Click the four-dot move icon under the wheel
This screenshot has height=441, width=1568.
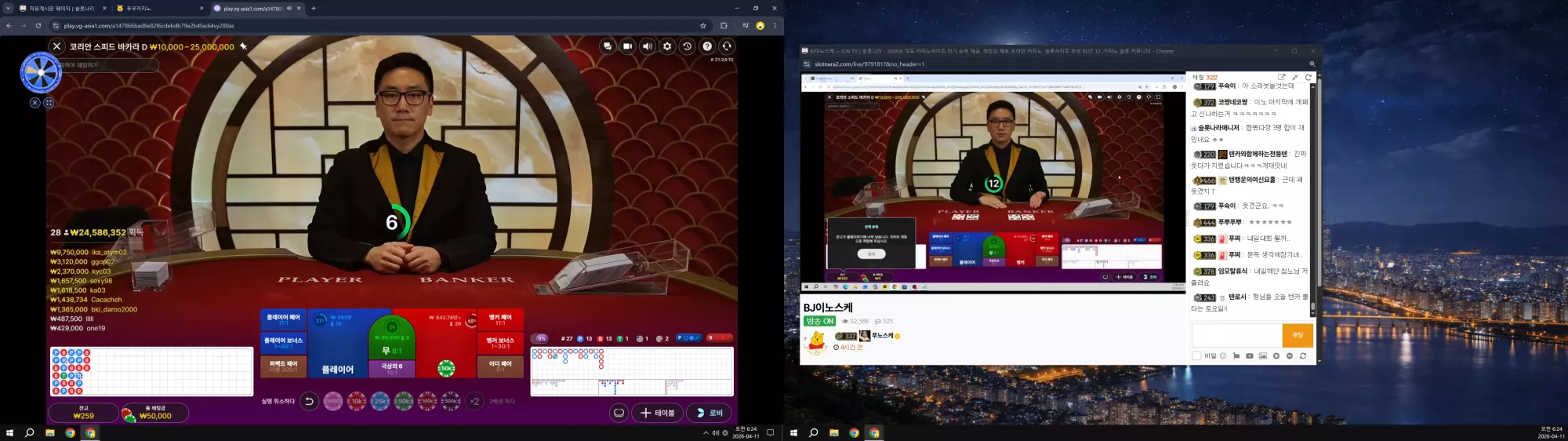(x=49, y=103)
